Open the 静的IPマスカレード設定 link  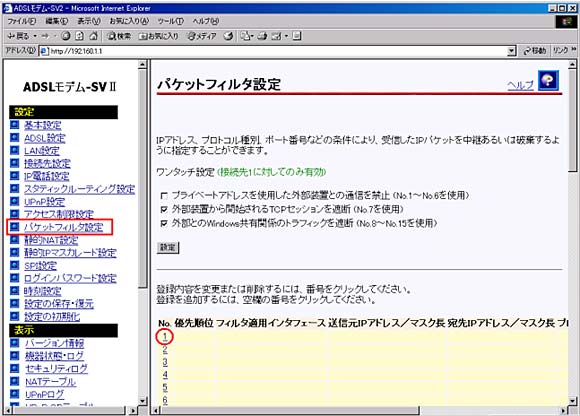(x=70, y=253)
